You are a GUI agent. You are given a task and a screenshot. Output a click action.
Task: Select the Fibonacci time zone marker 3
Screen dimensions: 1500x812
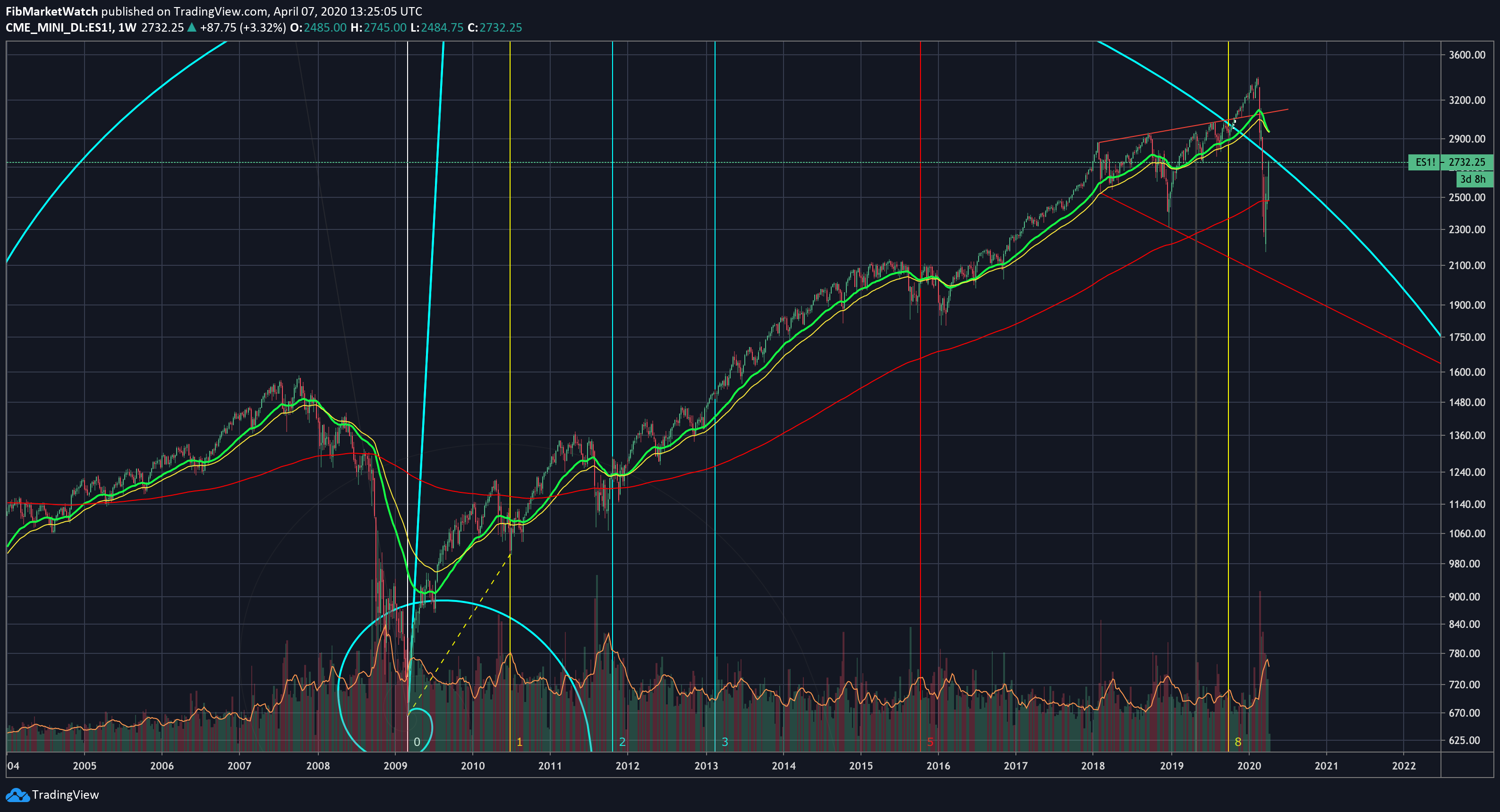pos(725,742)
